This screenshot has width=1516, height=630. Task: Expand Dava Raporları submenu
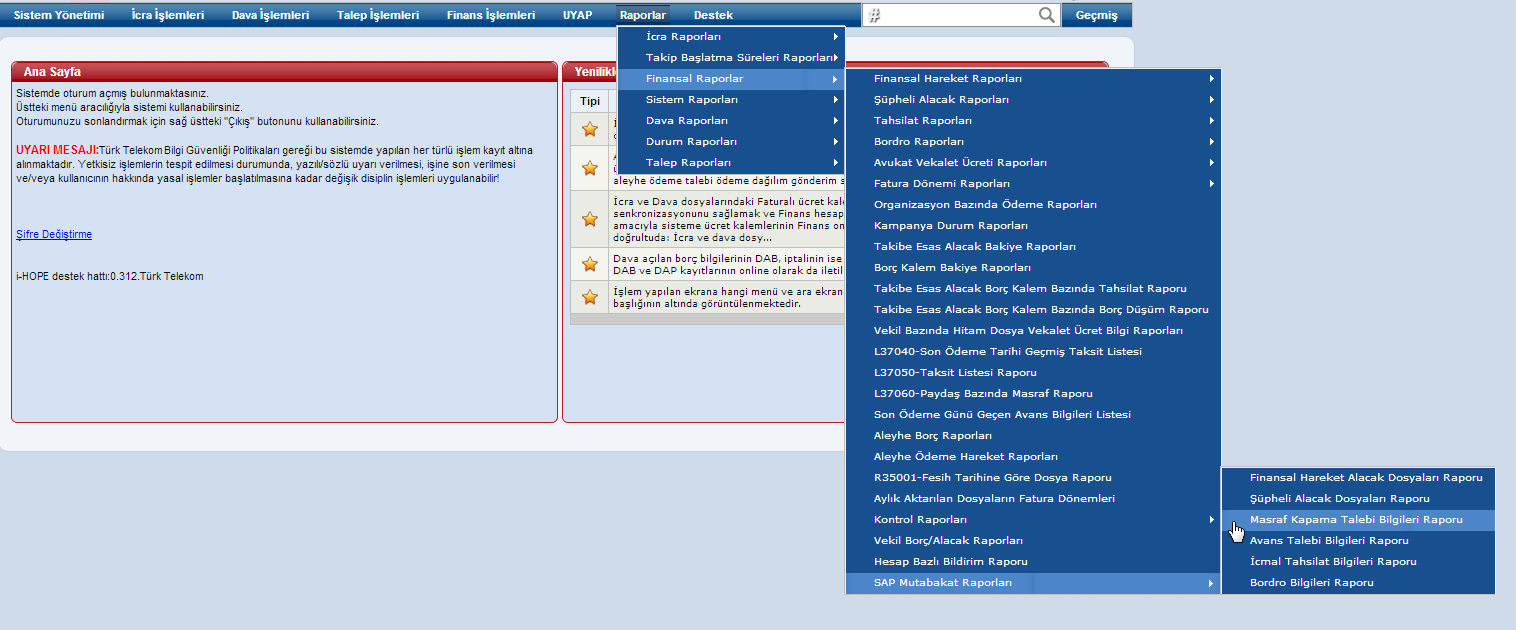point(731,121)
